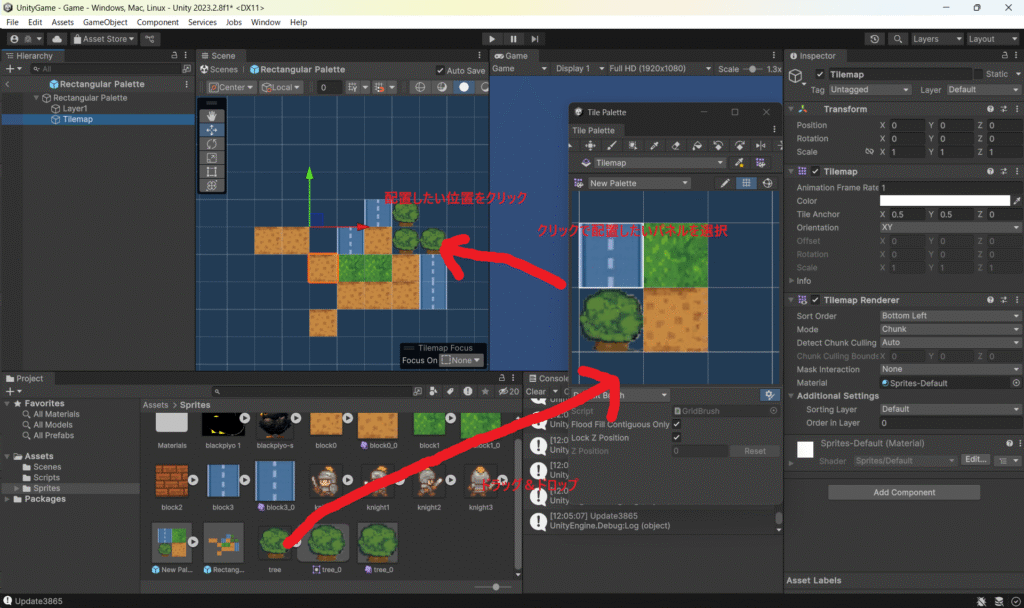Image resolution: width=1024 pixels, height=608 pixels.
Task: Click the Search by Type icon in Project
Action: [x=434, y=391]
